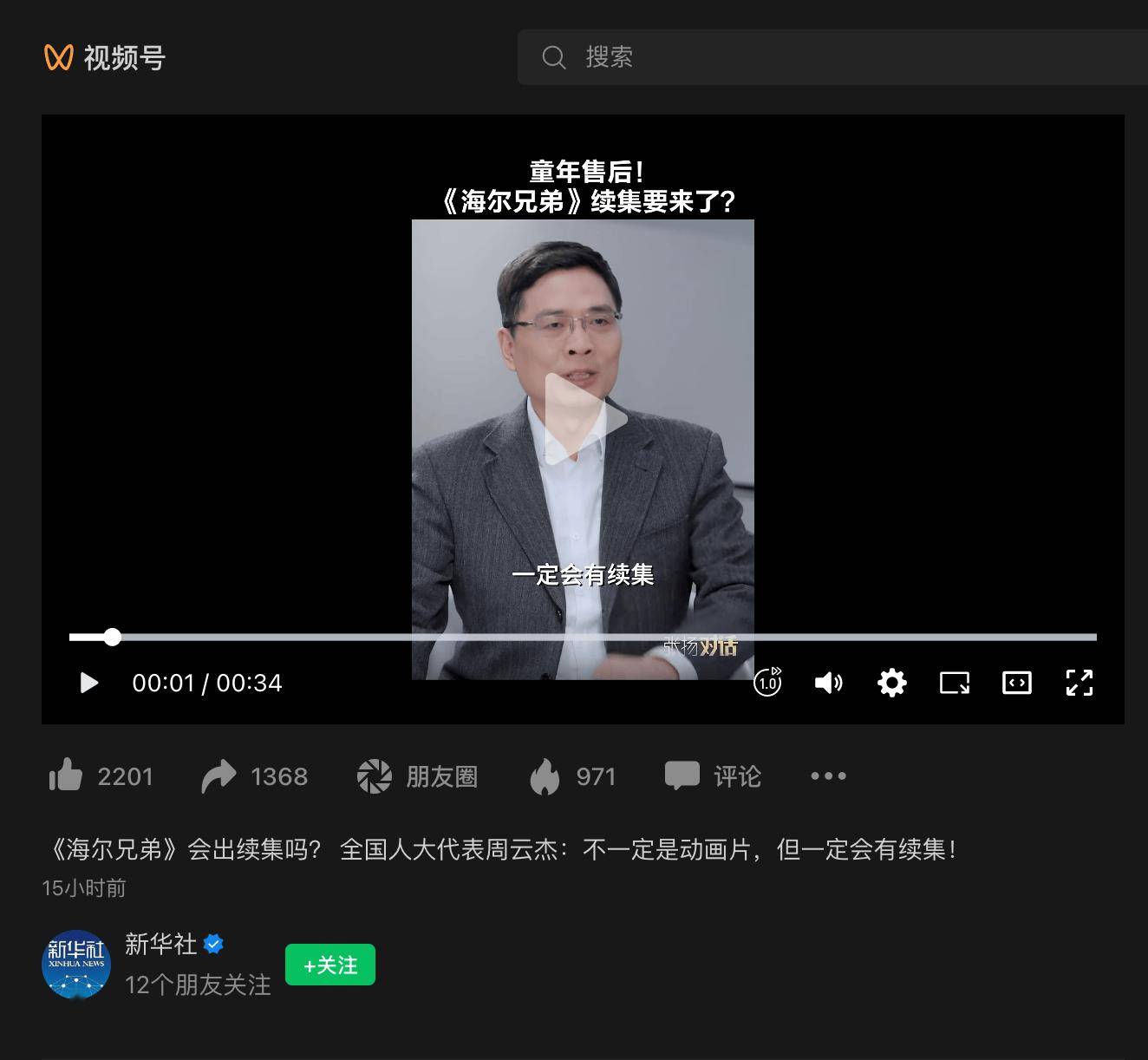
Task: Click the 1368 shares count
Action: [279, 776]
